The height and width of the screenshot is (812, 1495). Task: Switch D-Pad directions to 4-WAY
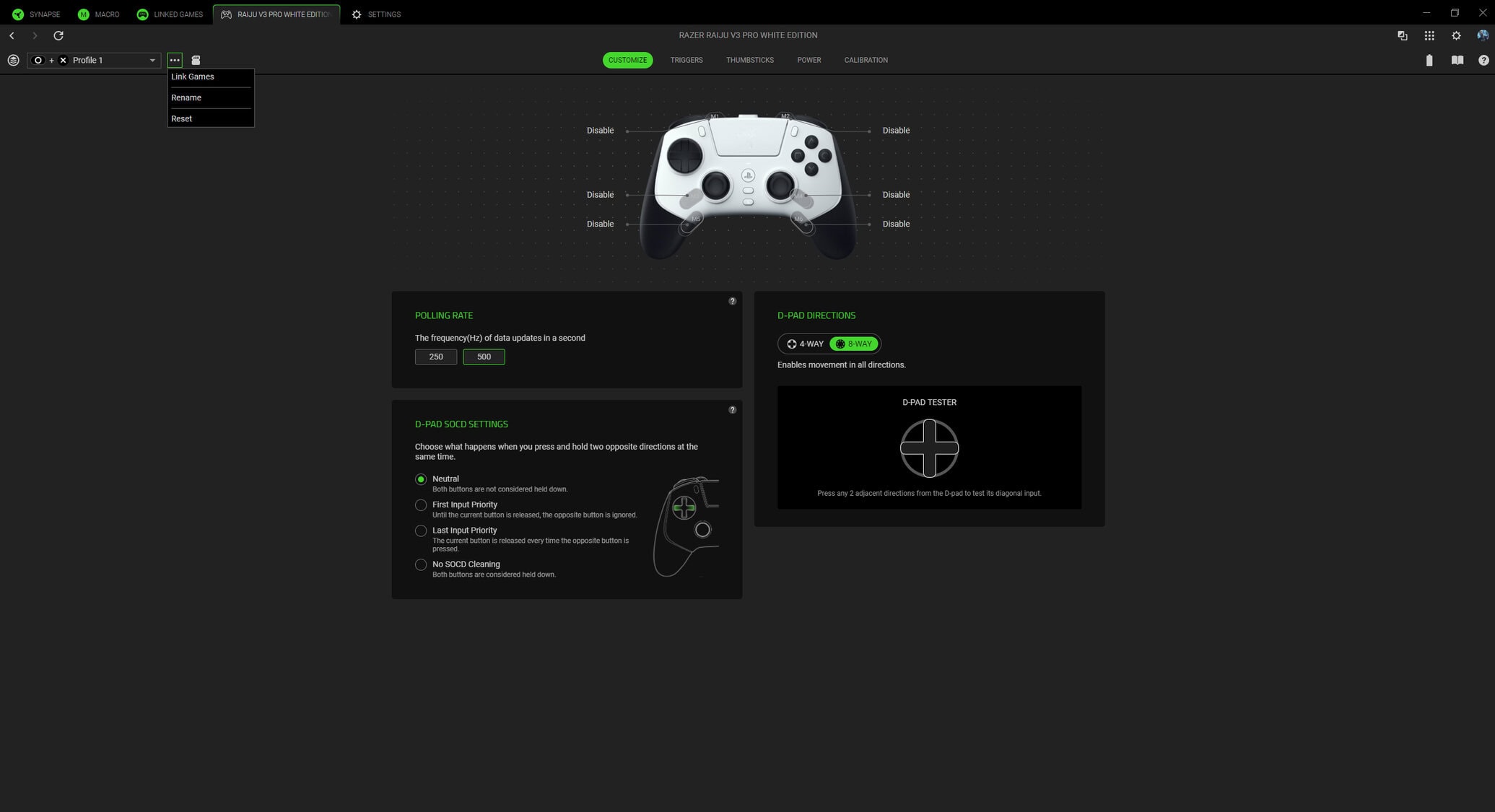(x=805, y=344)
